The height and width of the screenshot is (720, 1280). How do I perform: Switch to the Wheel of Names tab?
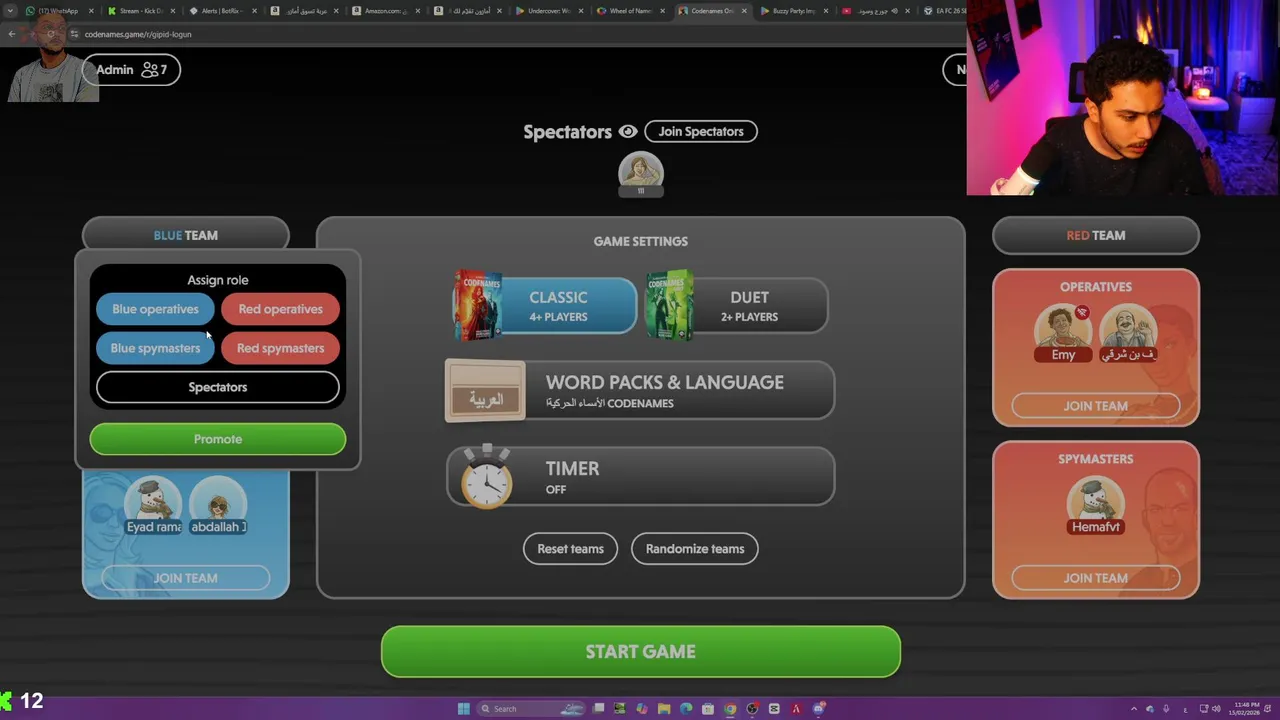tap(631, 11)
